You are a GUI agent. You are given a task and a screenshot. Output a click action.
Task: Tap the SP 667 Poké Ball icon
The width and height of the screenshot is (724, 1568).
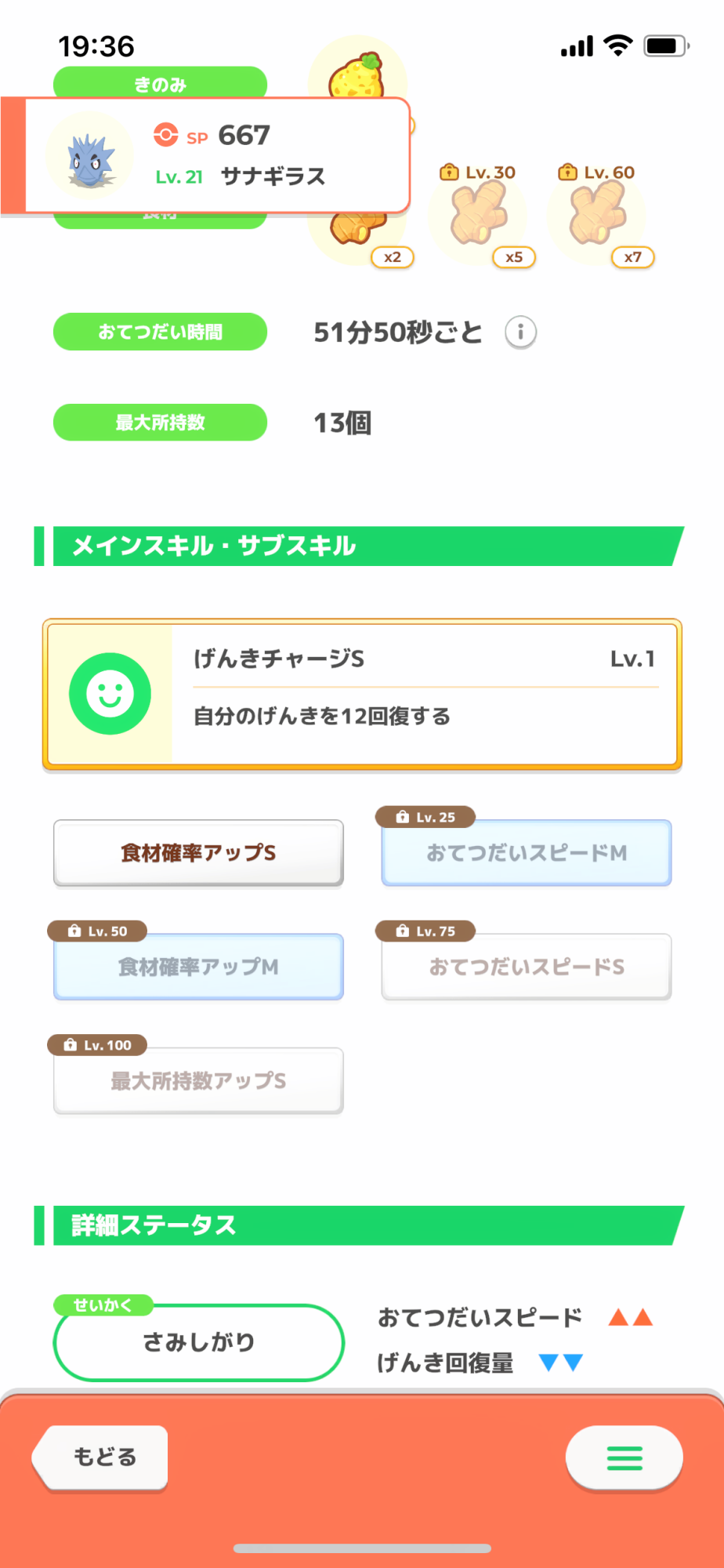[165, 135]
